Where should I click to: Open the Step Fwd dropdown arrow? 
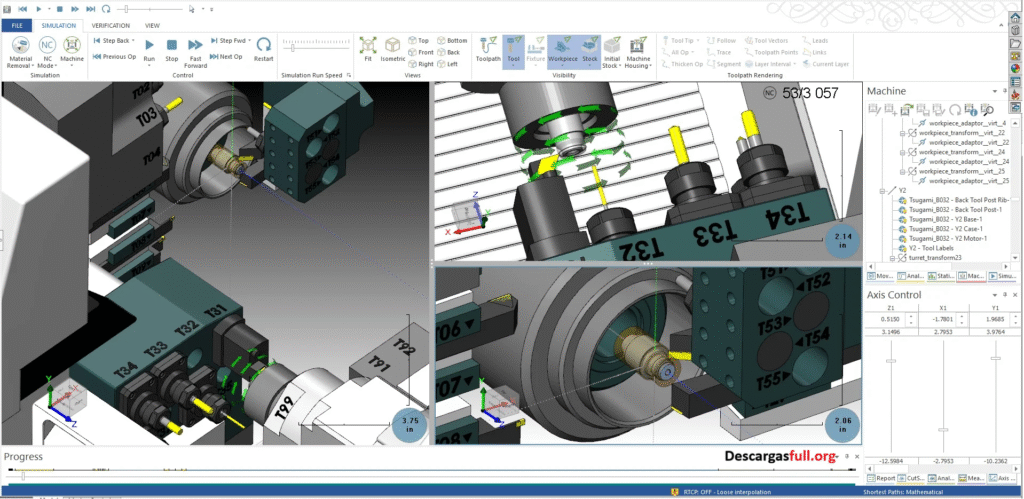tap(249, 40)
